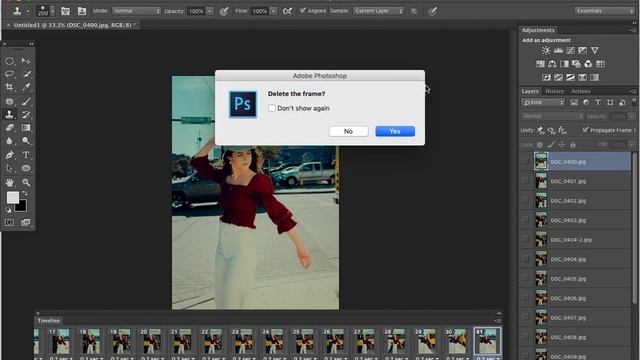Select the Zoom tool

(26, 182)
